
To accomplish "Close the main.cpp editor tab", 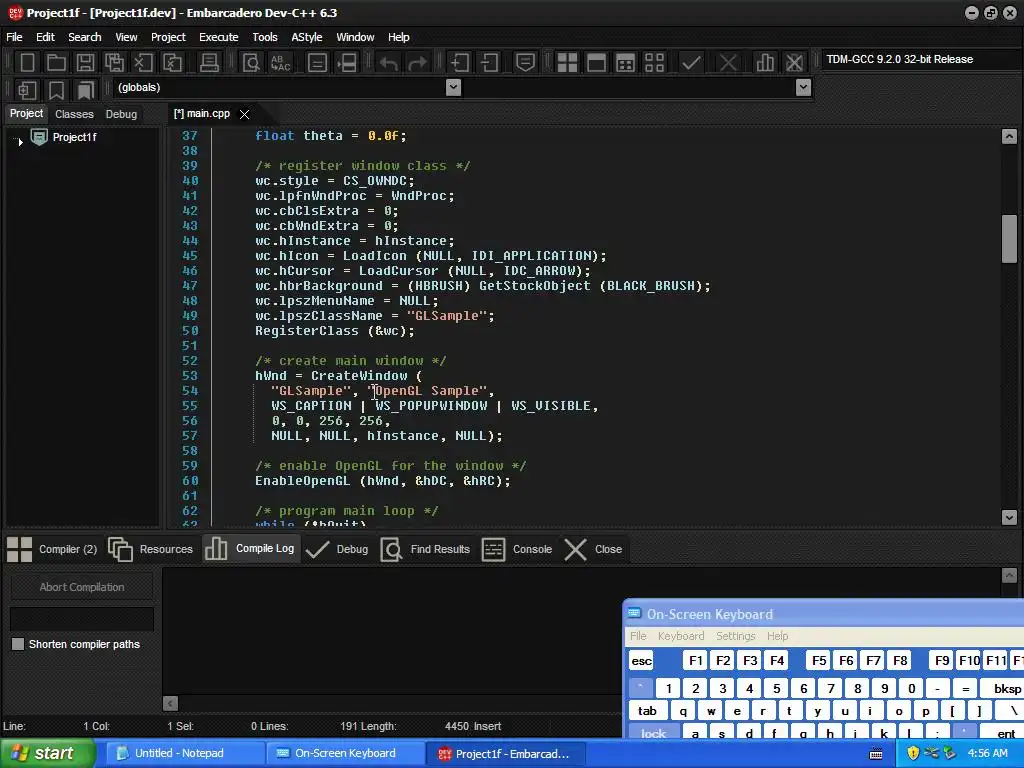I will point(244,114).
